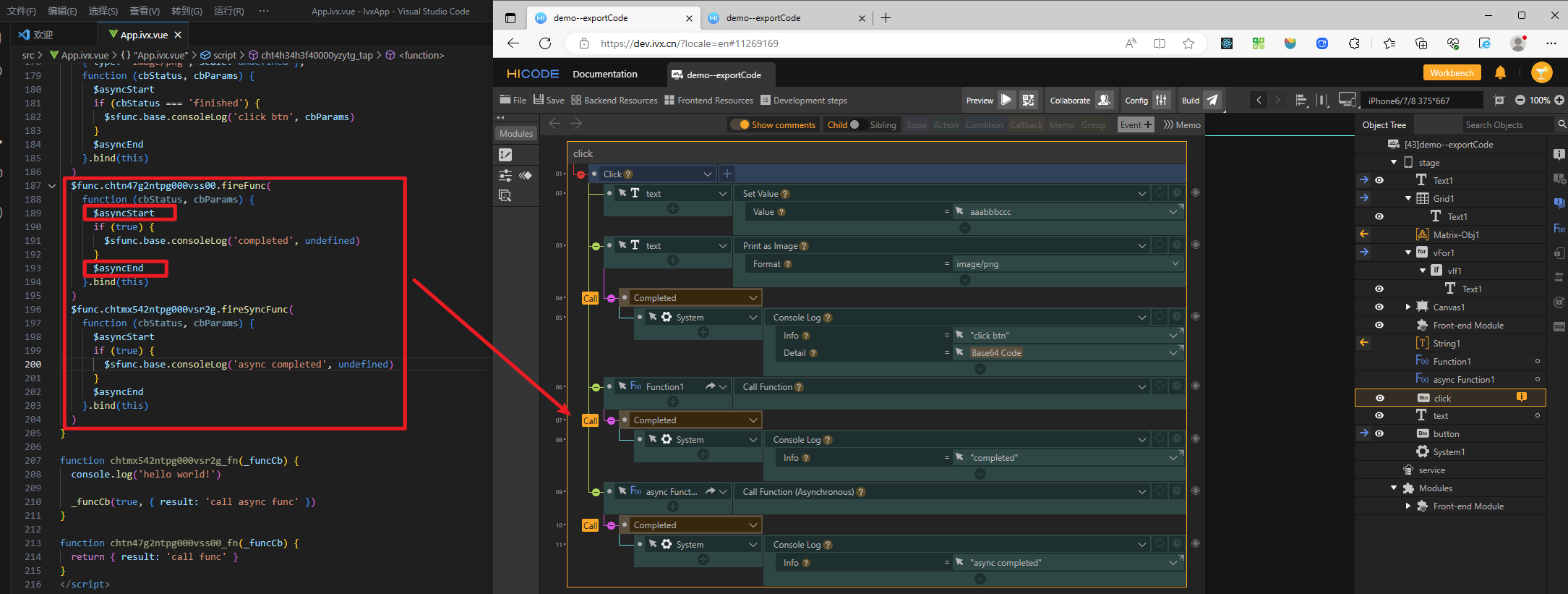Toggle the red breakpoint dot on line 01
This screenshot has width=1568, height=594.
coord(580,174)
